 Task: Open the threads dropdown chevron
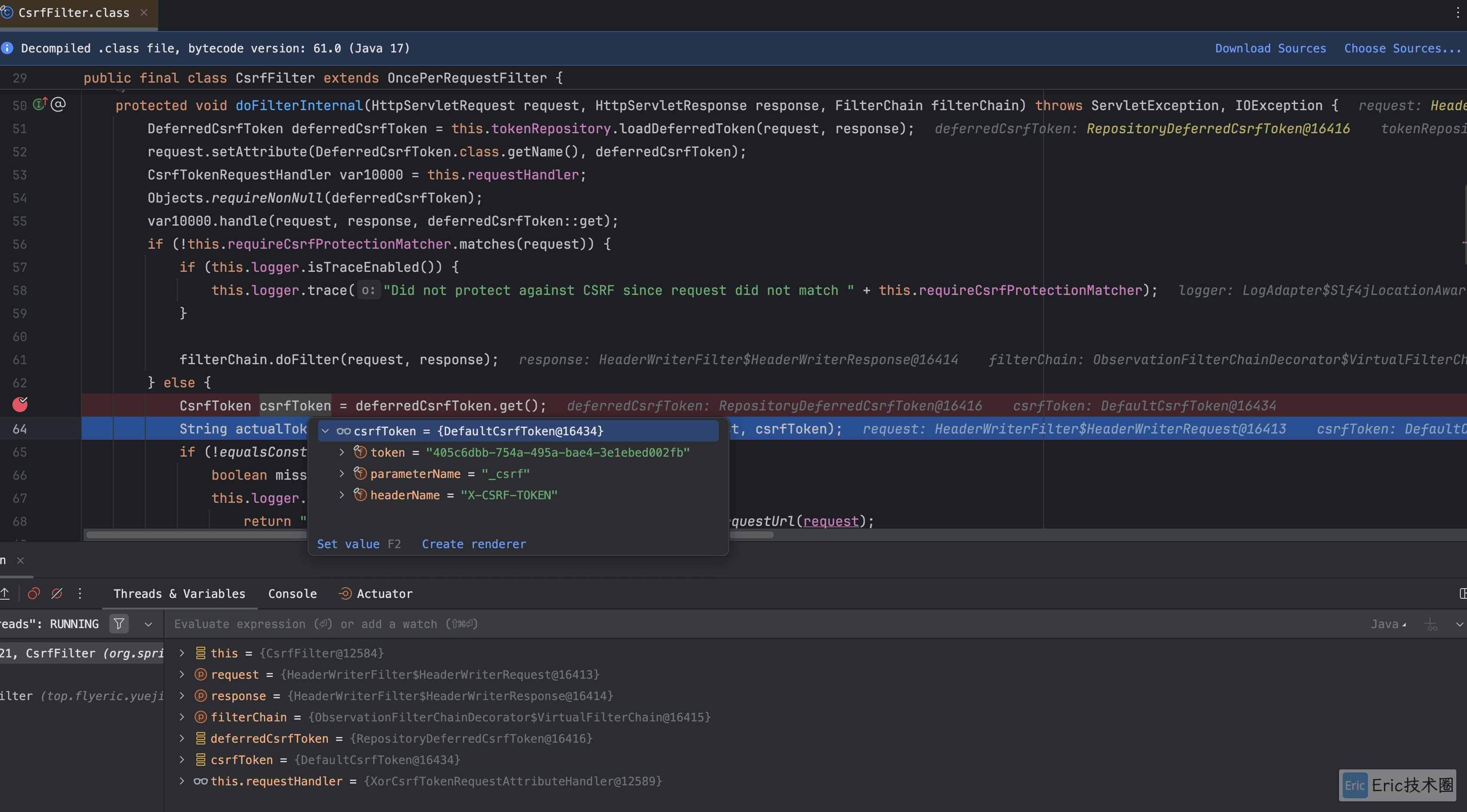tap(148, 624)
